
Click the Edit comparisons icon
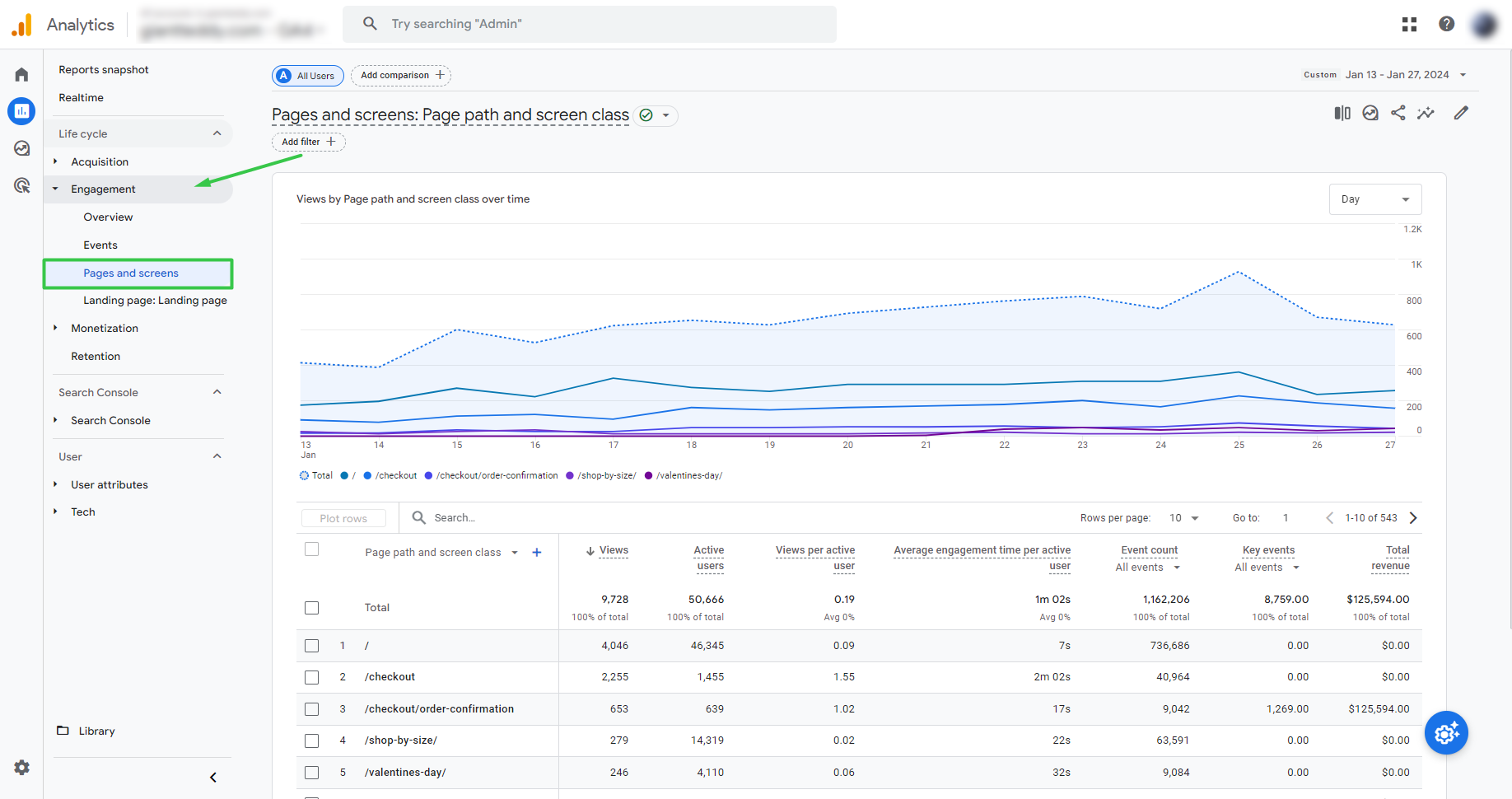[1342, 113]
